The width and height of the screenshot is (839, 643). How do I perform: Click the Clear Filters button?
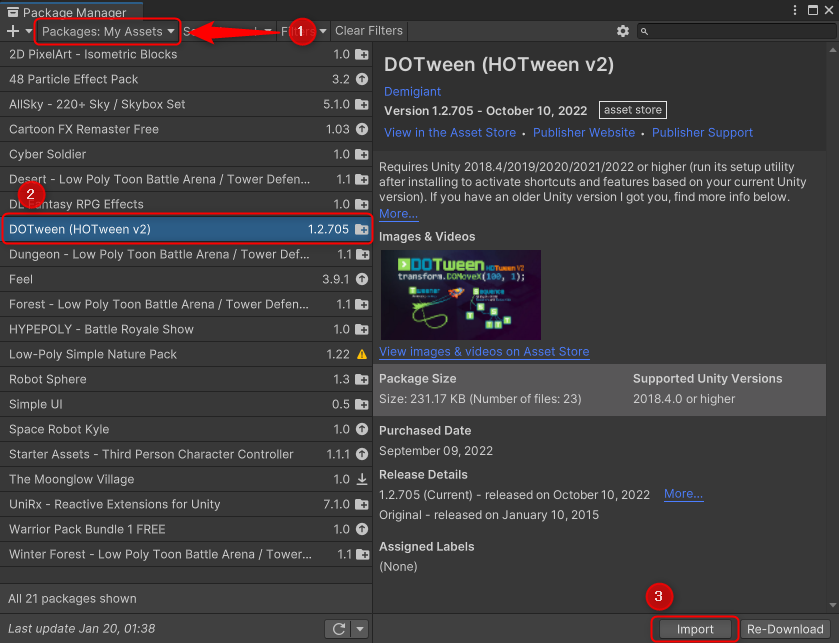tap(369, 31)
